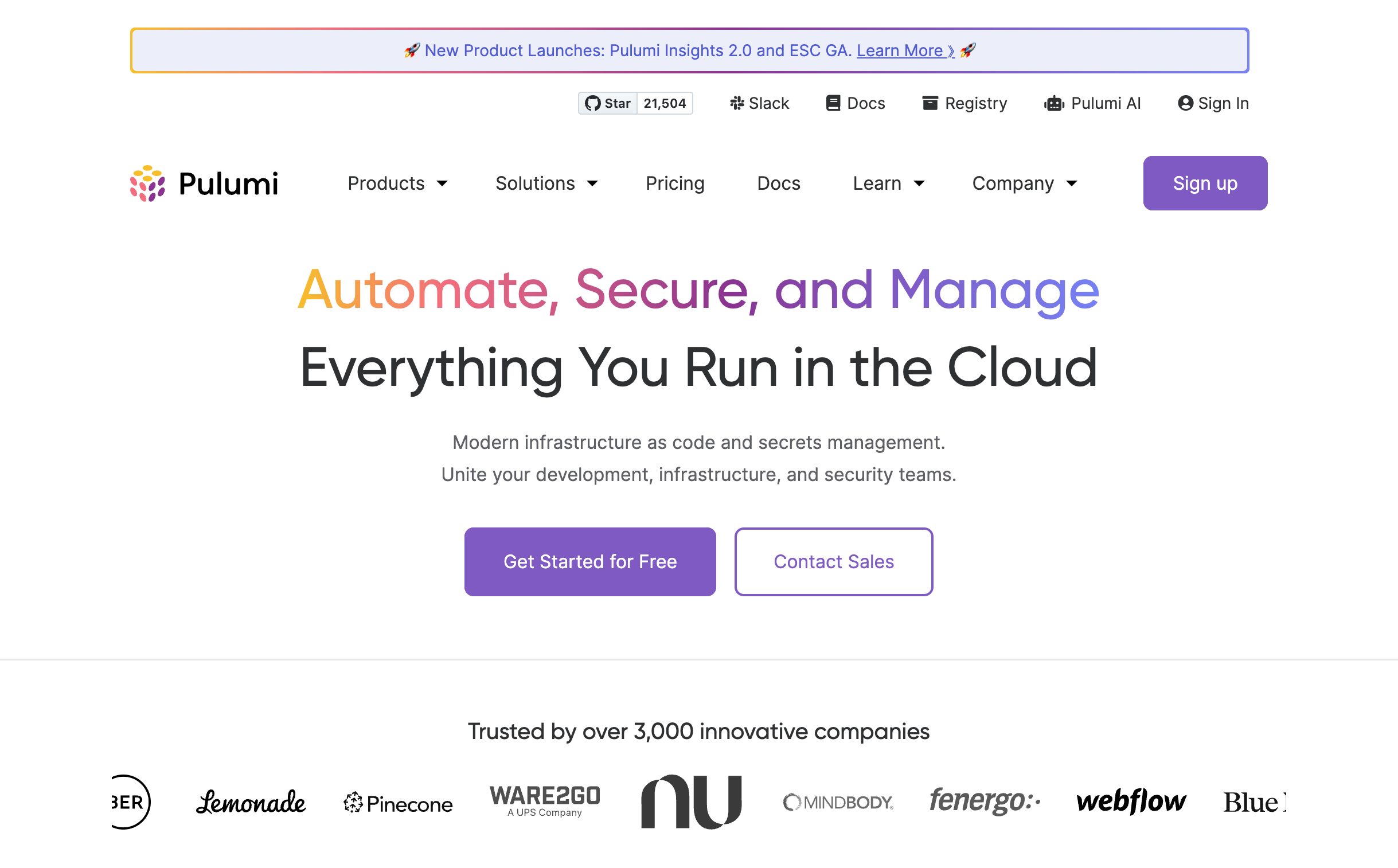Open the GitHub star count 21,504
This screenshot has width=1398, height=868.
tap(665, 103)
